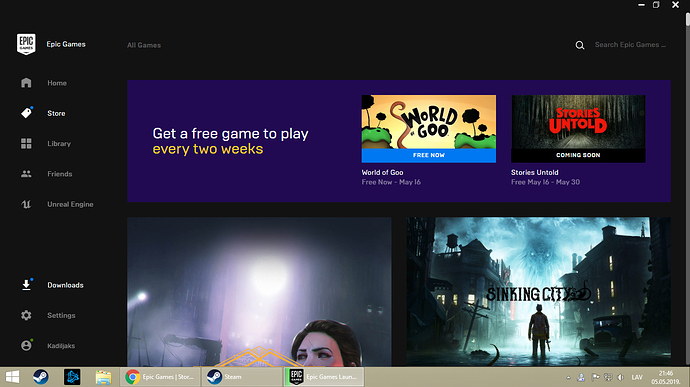Screen dimensions: 690x387
Task: Open the Friends menu label
Action: tap(60, 174)
